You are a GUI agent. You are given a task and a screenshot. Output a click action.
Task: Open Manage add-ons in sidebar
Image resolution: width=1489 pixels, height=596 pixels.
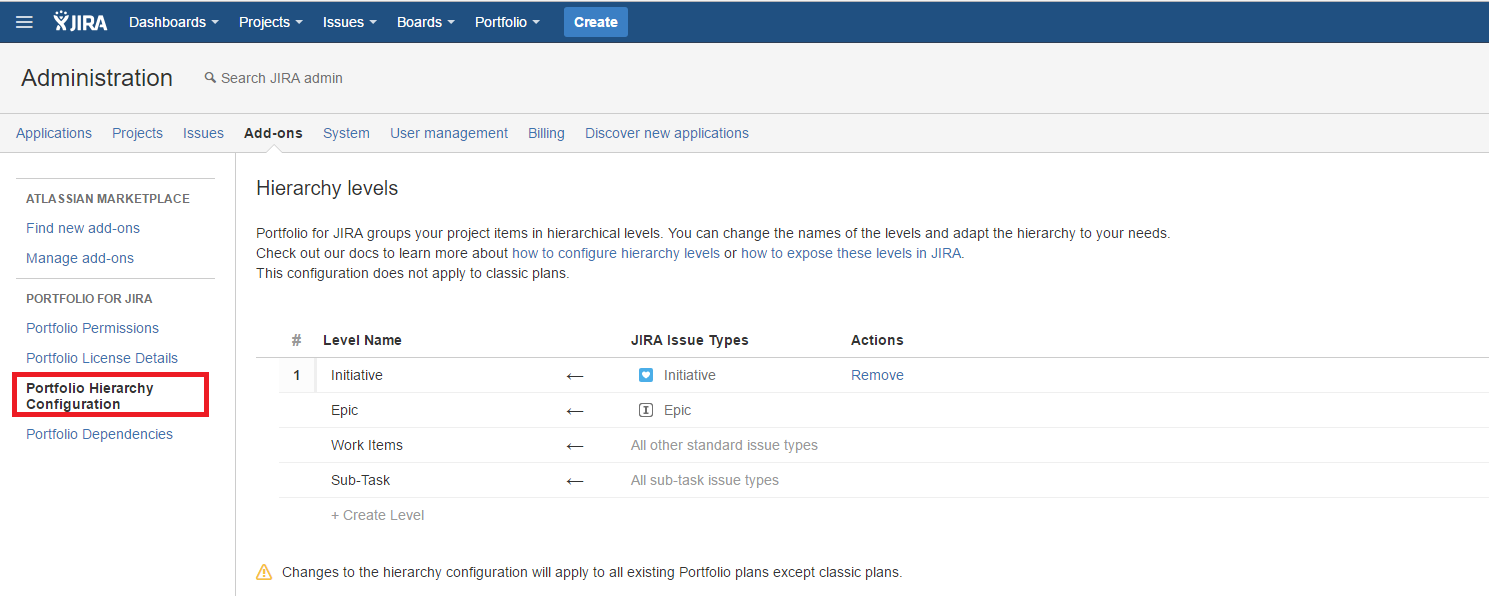(x=80, y=258)
